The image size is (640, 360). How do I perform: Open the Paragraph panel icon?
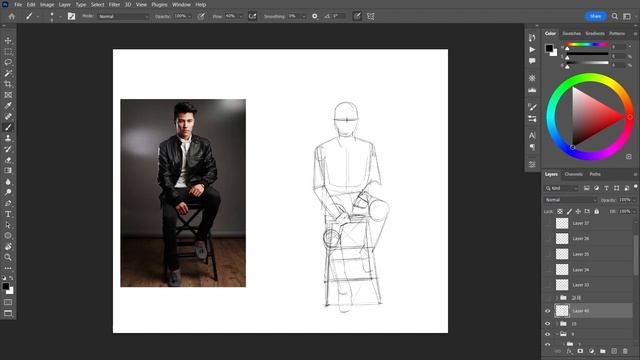pyautogui.click(x=532, y=147)
